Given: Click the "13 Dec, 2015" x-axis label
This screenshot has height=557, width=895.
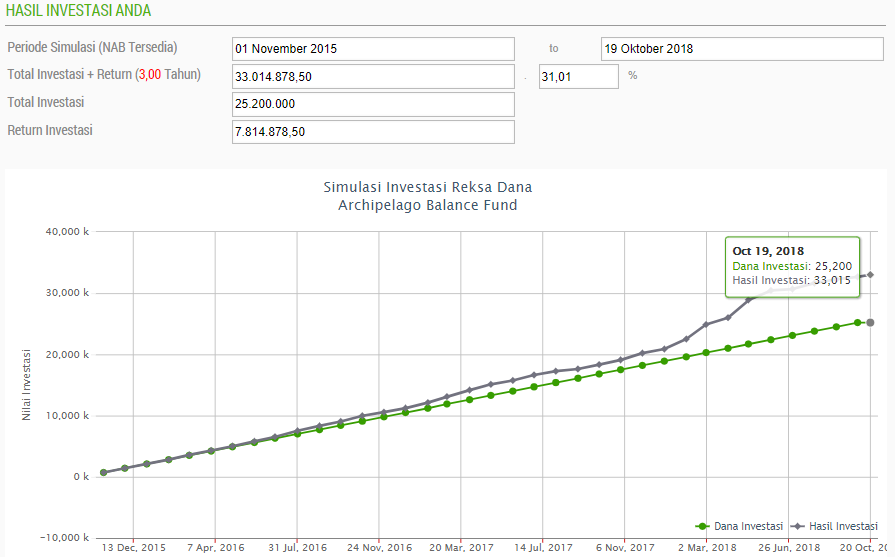Looking at the screenshot, I should 133,548.
